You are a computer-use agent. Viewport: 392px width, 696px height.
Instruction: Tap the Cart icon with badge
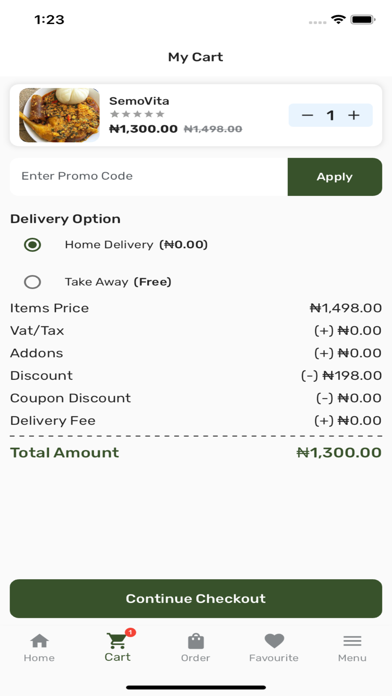[x=117, y=641]
